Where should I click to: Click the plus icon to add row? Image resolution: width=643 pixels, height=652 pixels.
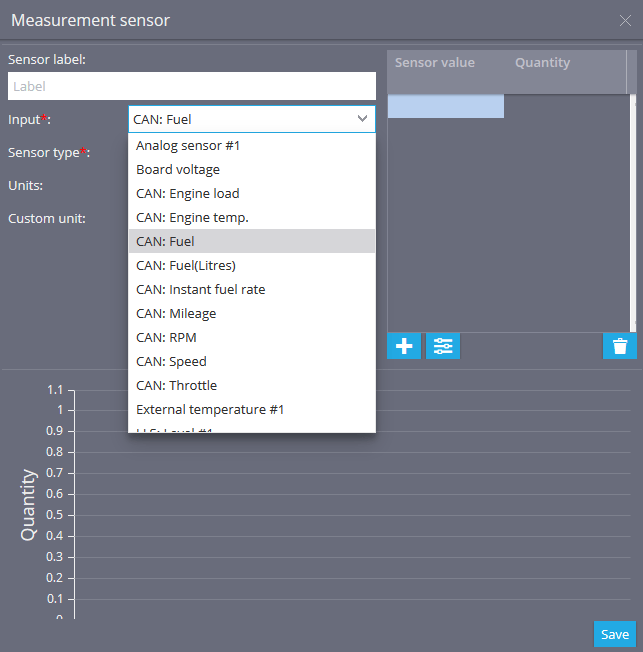(x=404, y=346)
